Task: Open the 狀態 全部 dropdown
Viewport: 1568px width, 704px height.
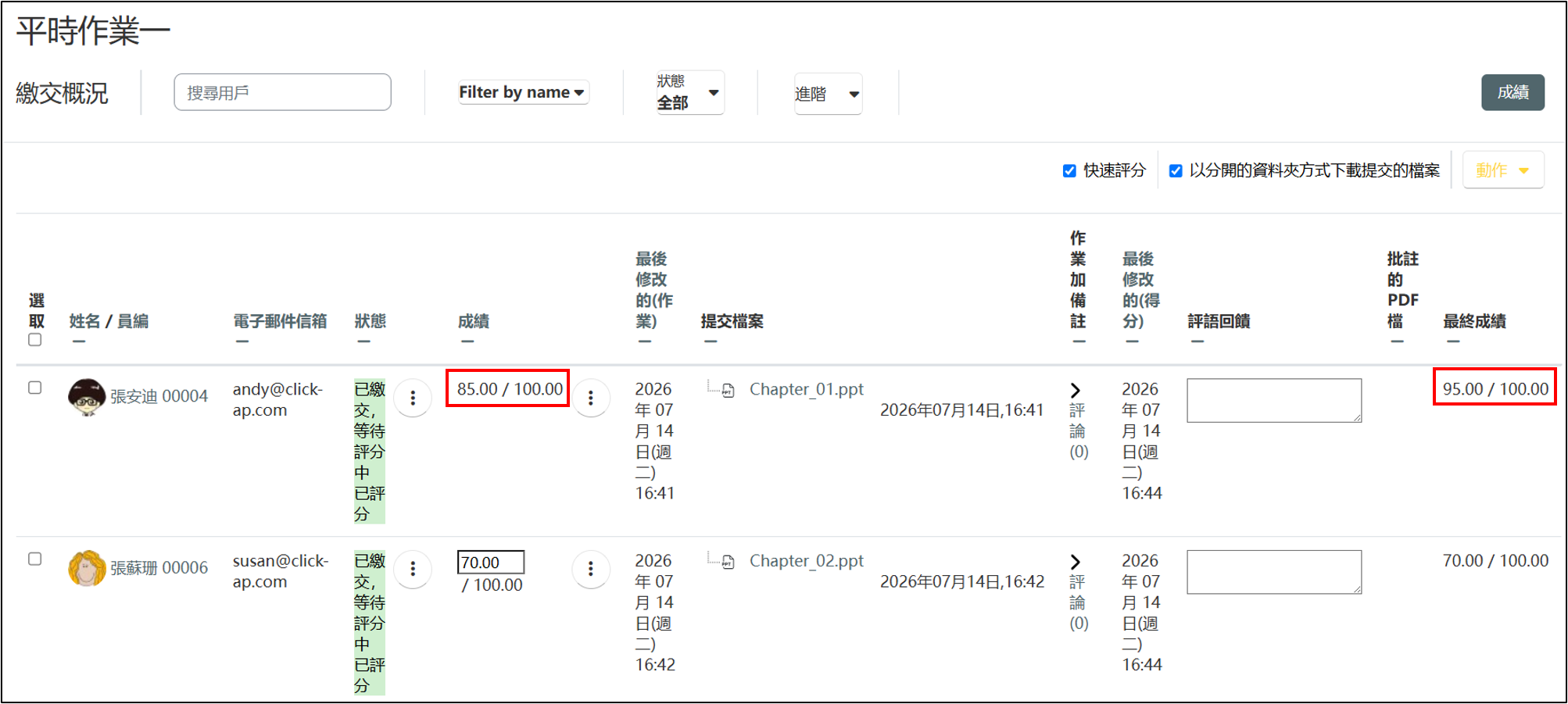Action: pos(689,92)
